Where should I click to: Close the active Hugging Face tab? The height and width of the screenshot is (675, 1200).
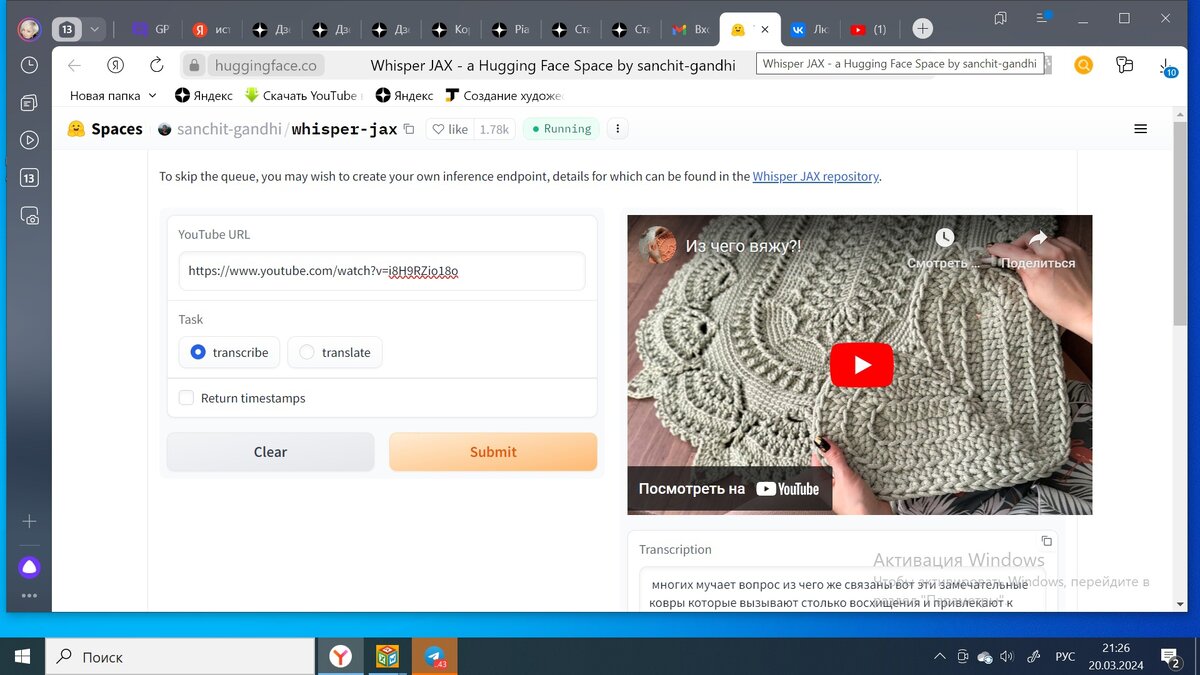[765, 29]
